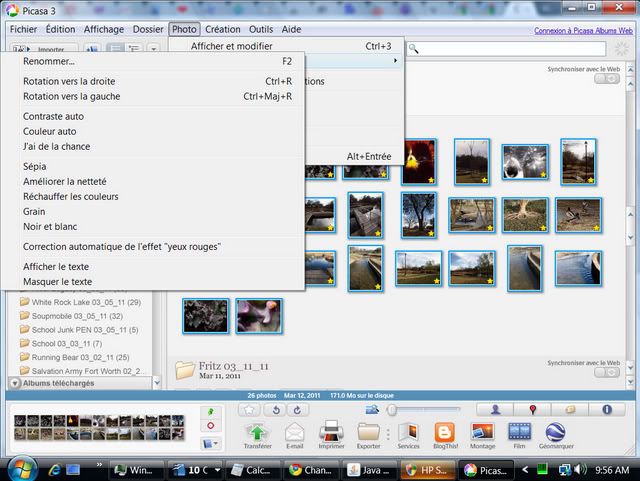Click the Transférer upload icon
This screenshot has height=481, width=640.
257,433
